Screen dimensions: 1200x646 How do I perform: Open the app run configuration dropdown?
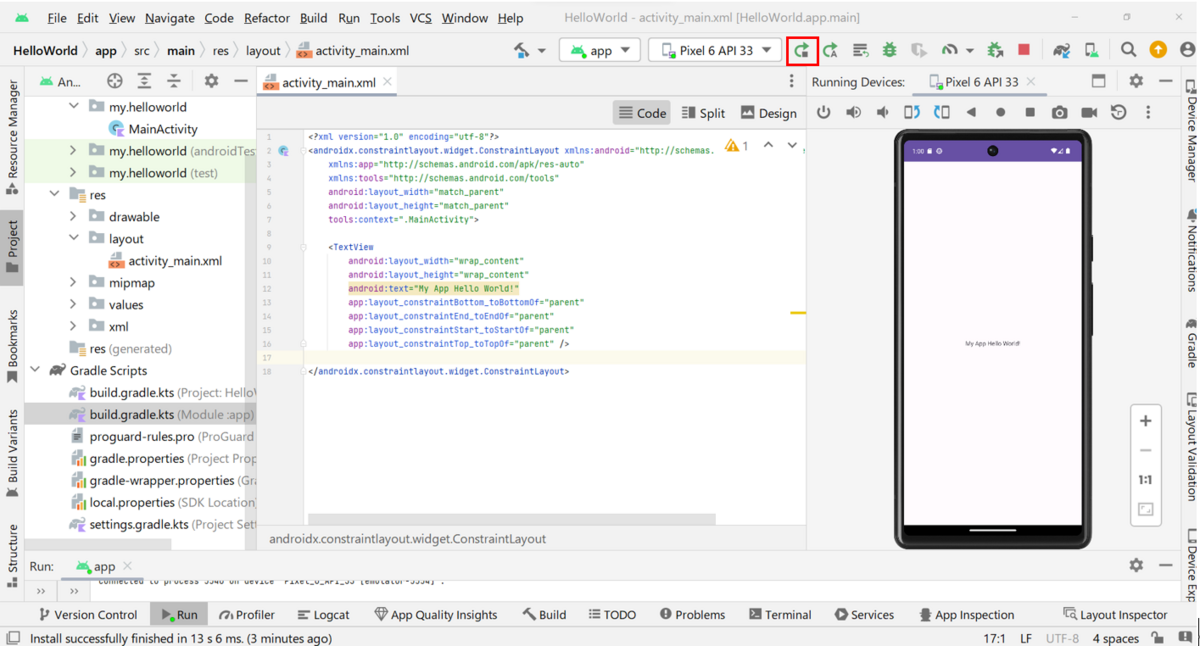pos(600,50)
